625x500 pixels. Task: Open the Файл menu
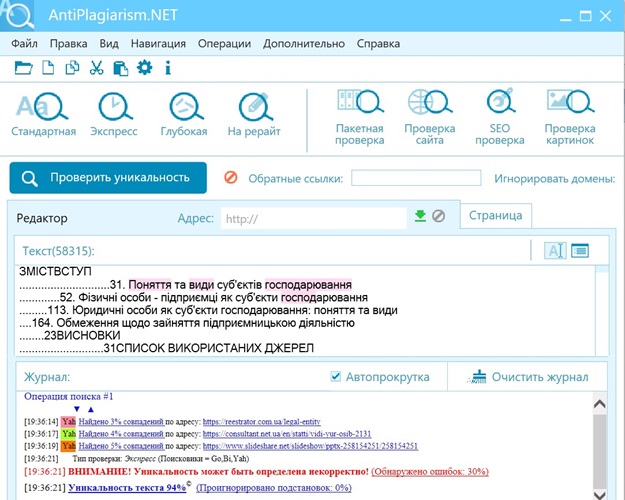click(x=24, y=43)
